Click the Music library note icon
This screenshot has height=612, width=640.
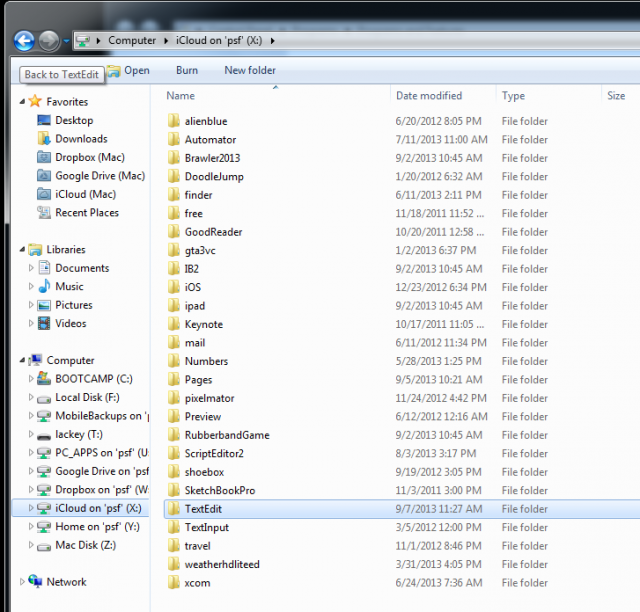[x=44, y=286]
